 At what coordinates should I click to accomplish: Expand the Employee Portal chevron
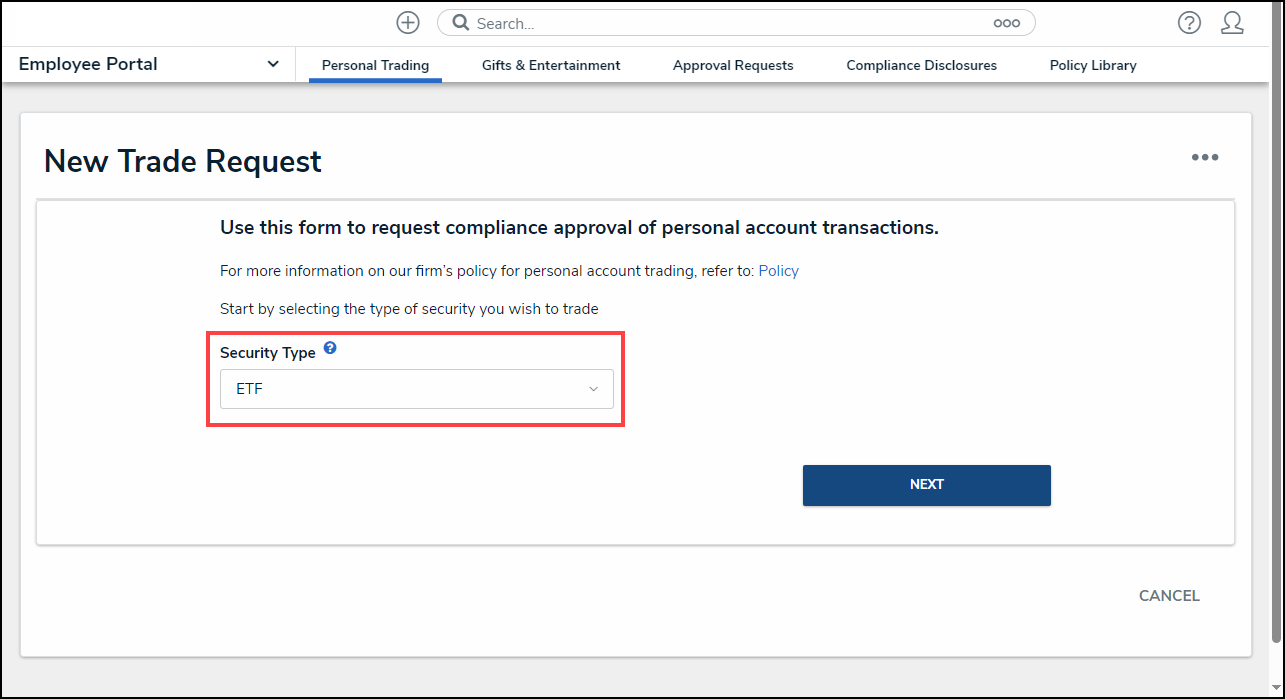point(273,65)
